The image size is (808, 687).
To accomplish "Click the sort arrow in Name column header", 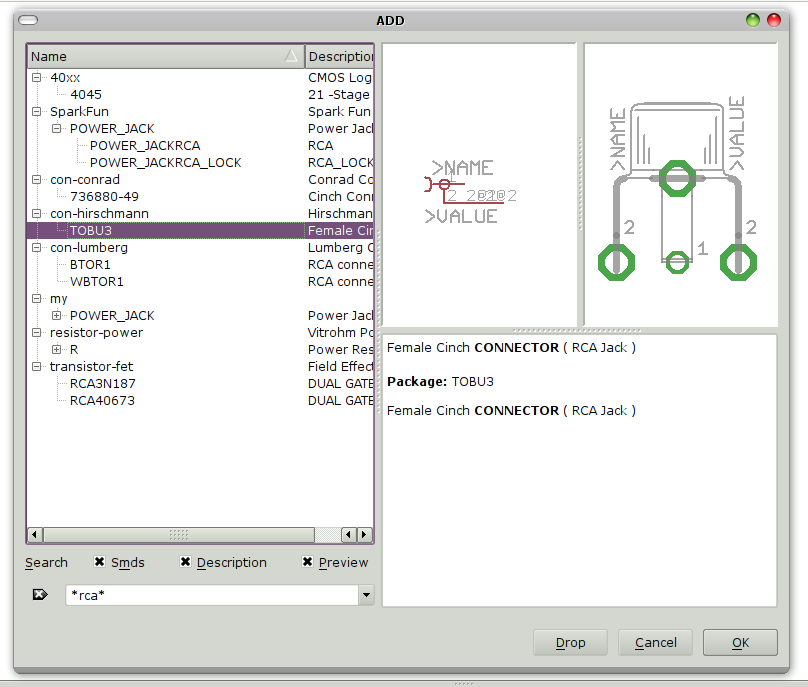I will [x=291, y=57].
